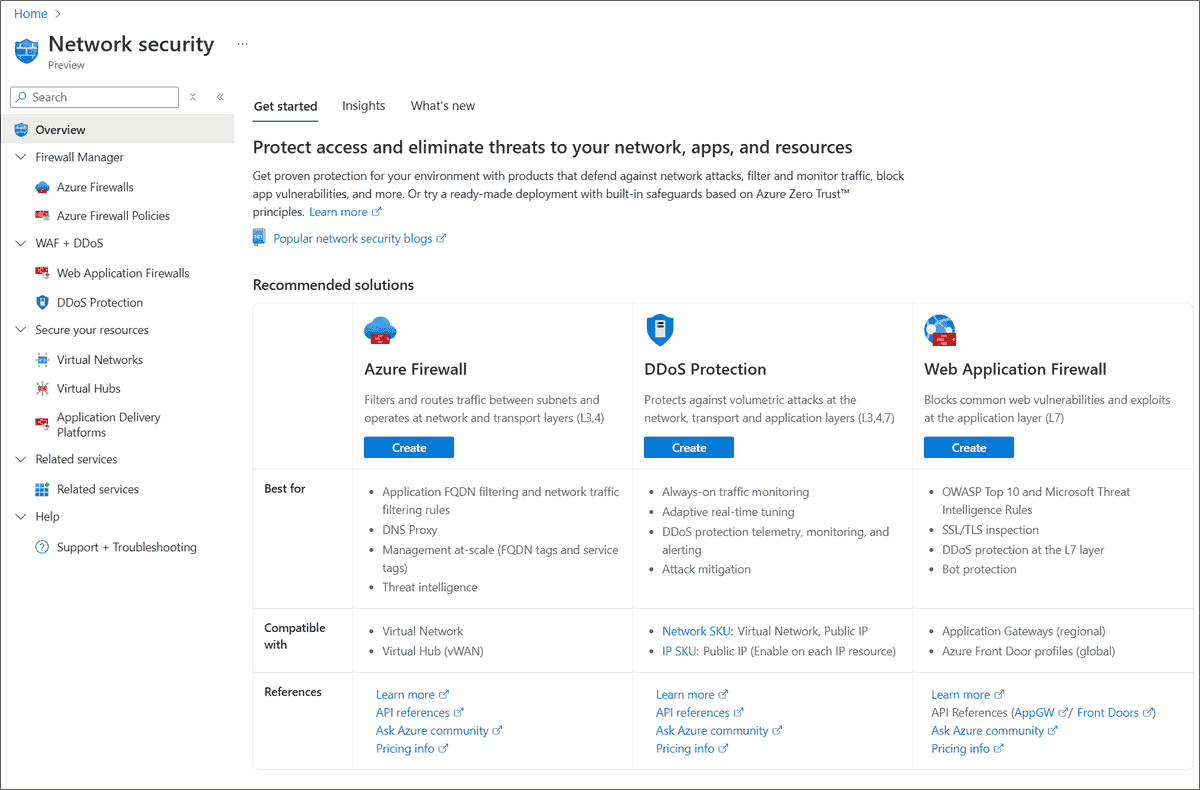Click Create under Web Application Firewall
Viewport: 1200px width, 790px height.
(969, 448)
